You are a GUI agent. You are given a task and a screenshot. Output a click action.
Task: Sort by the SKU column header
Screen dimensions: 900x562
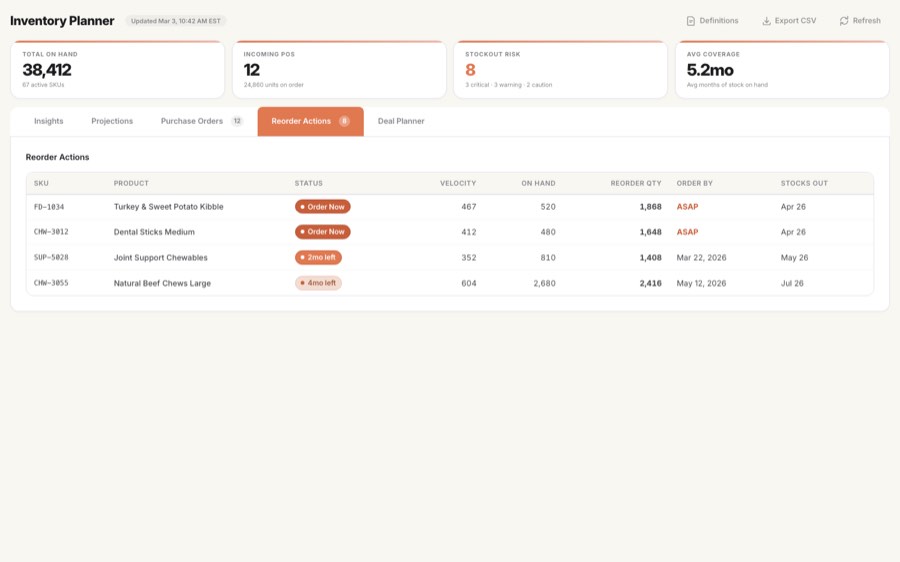(x=41, y=183)
